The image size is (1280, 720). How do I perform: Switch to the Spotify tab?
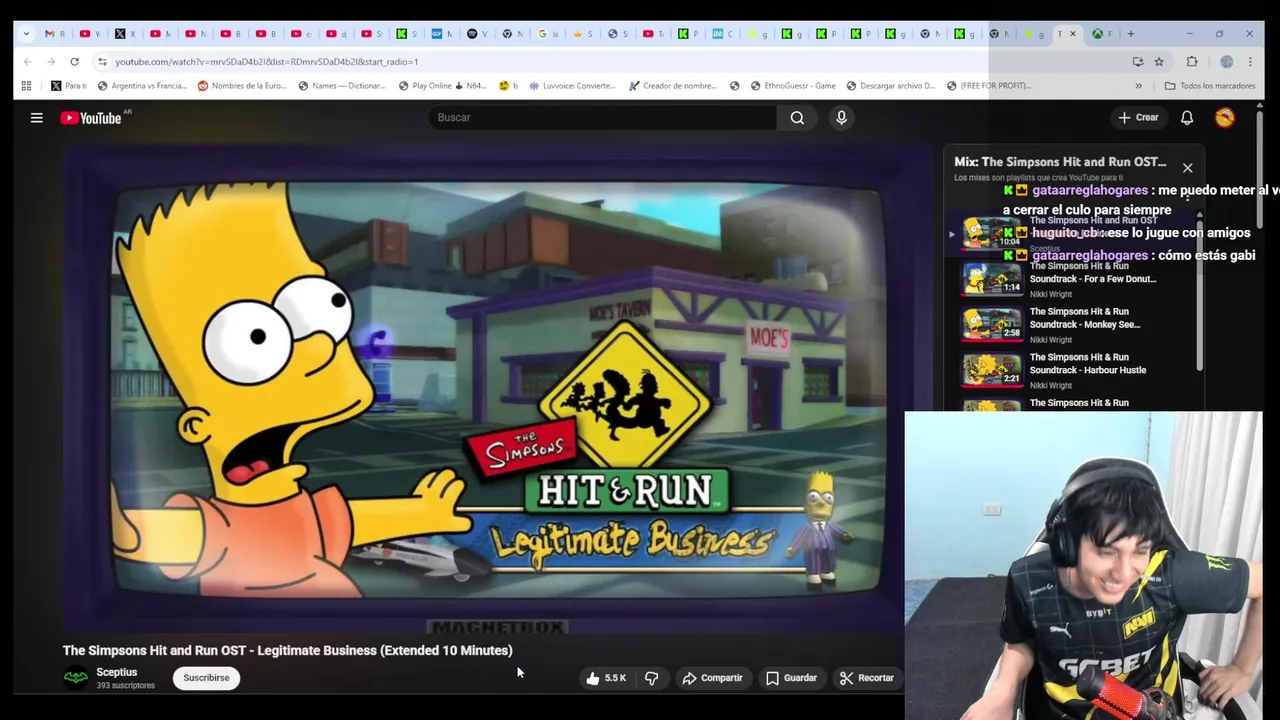[x=477, y=34]
